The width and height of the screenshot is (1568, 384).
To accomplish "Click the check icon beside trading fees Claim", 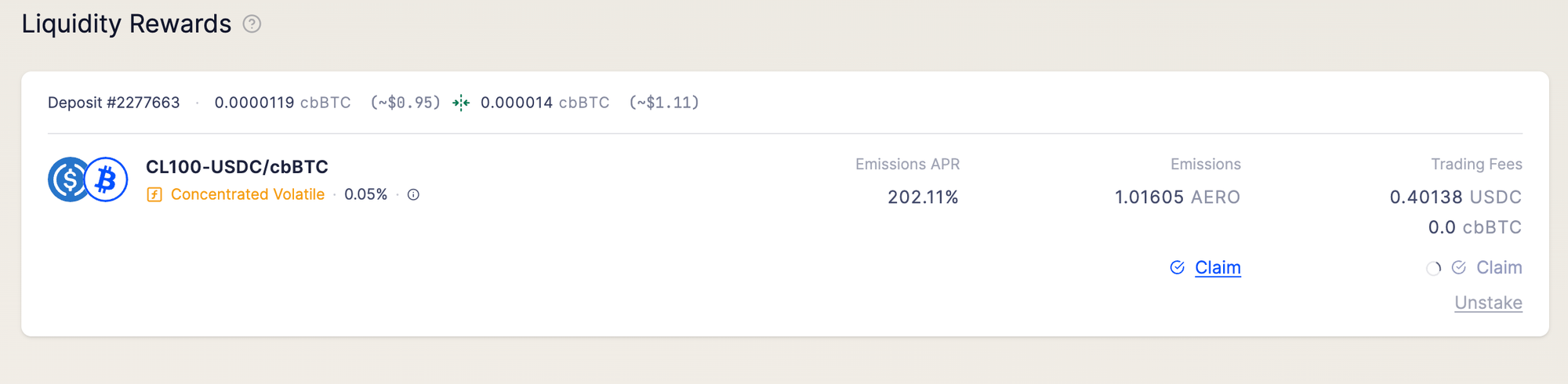I will [x=1458, y=268].
